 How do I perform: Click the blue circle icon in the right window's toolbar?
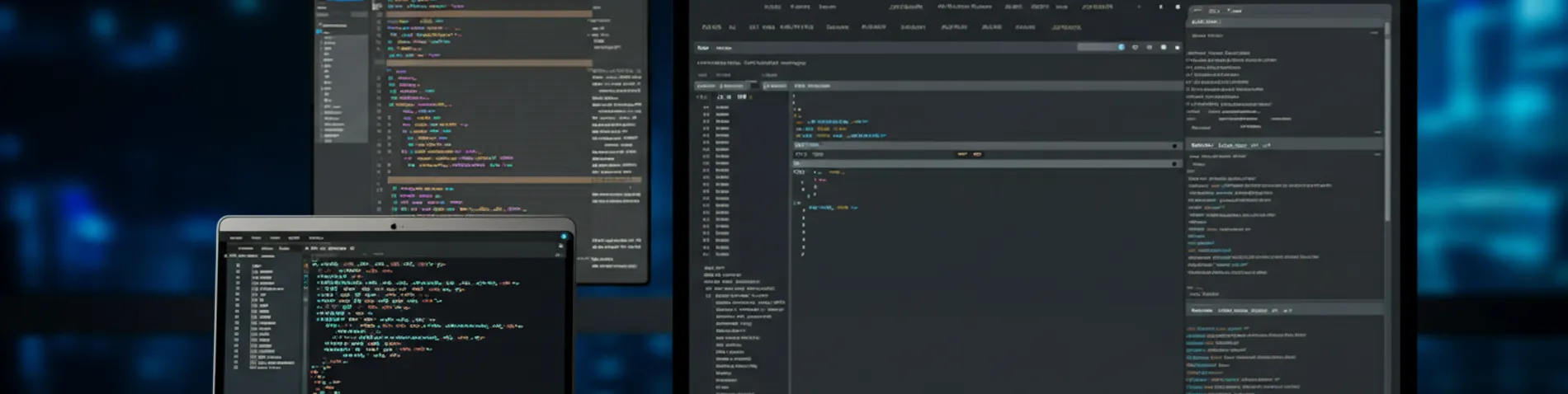pos(1121,48)
